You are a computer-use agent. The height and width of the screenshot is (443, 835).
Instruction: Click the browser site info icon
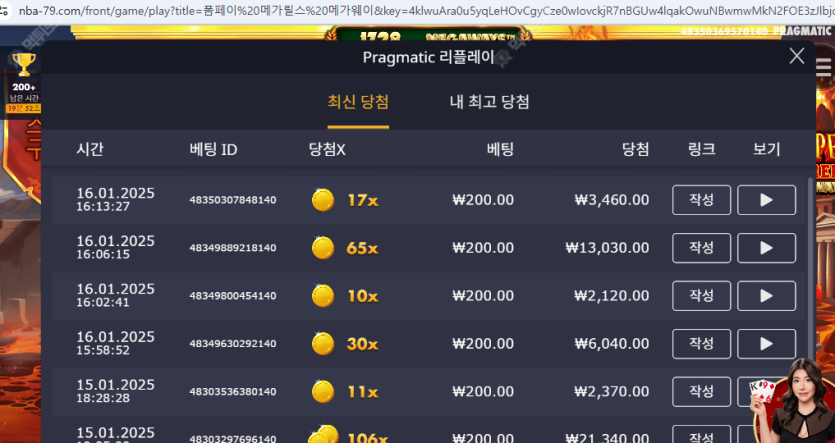[5, 11]
